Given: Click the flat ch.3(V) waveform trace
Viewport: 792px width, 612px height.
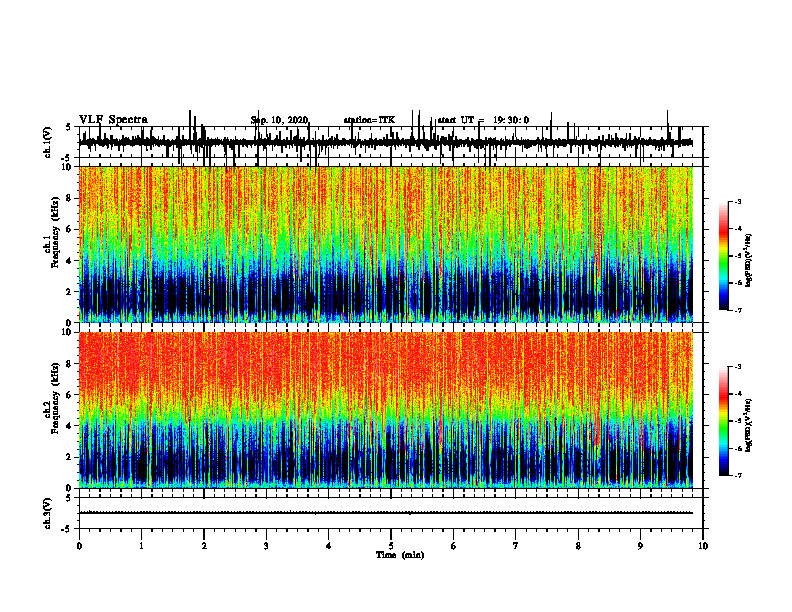Looking at the screenshot, I should pyautogui.click(x=386, y=513).
